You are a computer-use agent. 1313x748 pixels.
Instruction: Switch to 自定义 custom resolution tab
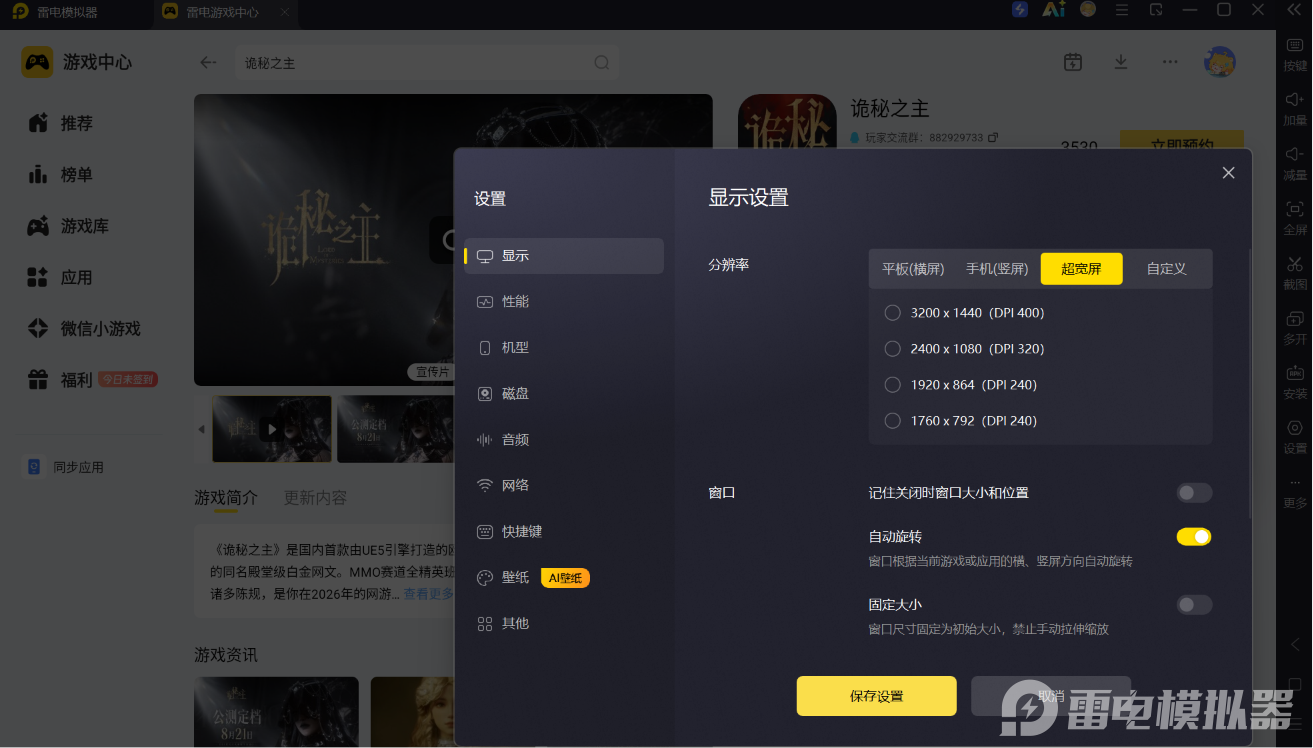tap(1166, 269)
